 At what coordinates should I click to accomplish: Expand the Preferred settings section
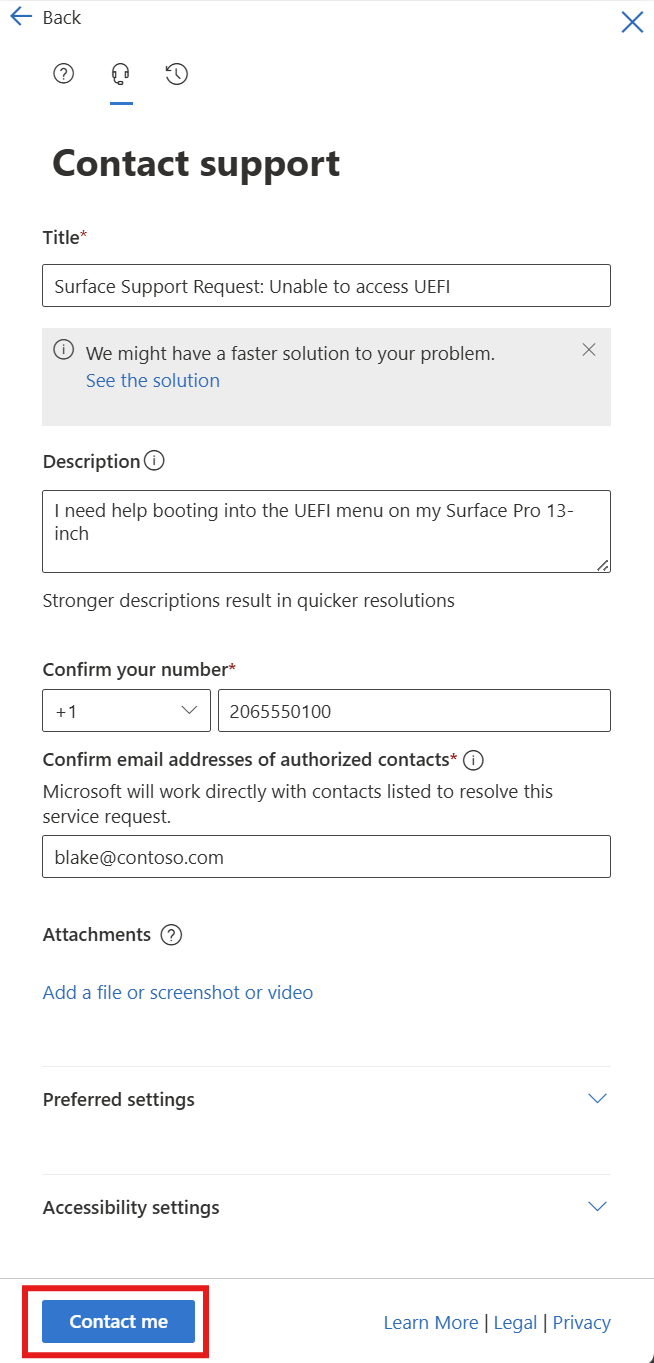[x=597, y=1098]
